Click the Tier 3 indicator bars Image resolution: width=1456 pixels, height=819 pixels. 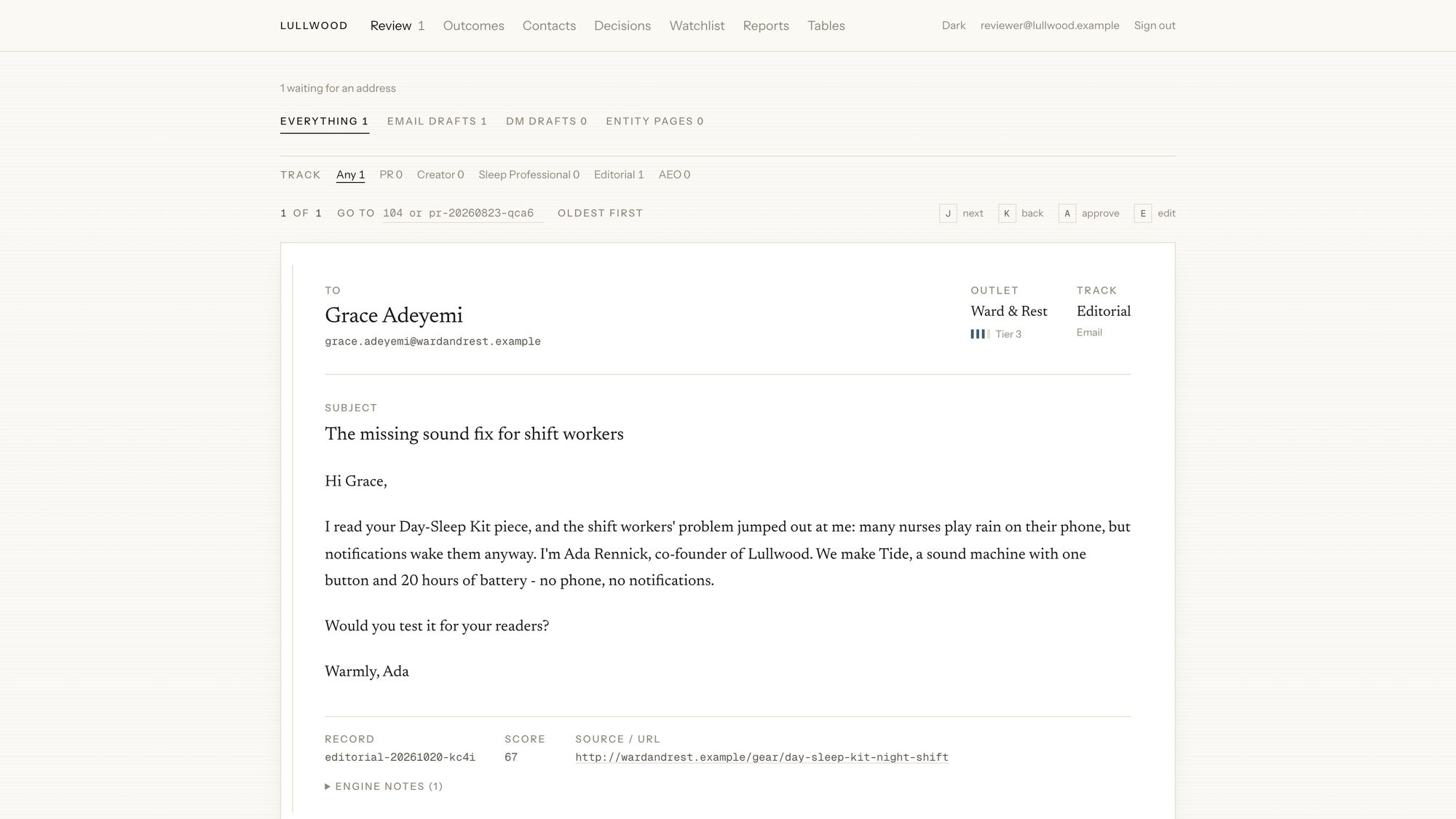coord(980,334)
